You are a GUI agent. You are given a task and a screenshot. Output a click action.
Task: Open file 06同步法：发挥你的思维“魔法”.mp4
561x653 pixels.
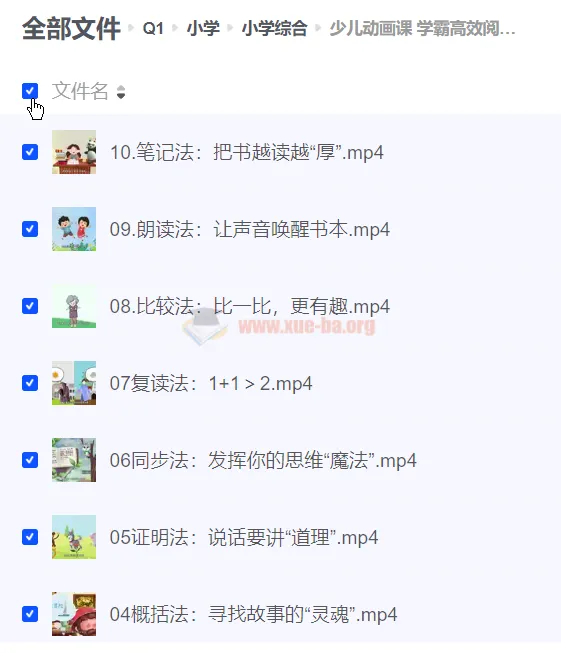pyautogui.click(x=263, y=461)
